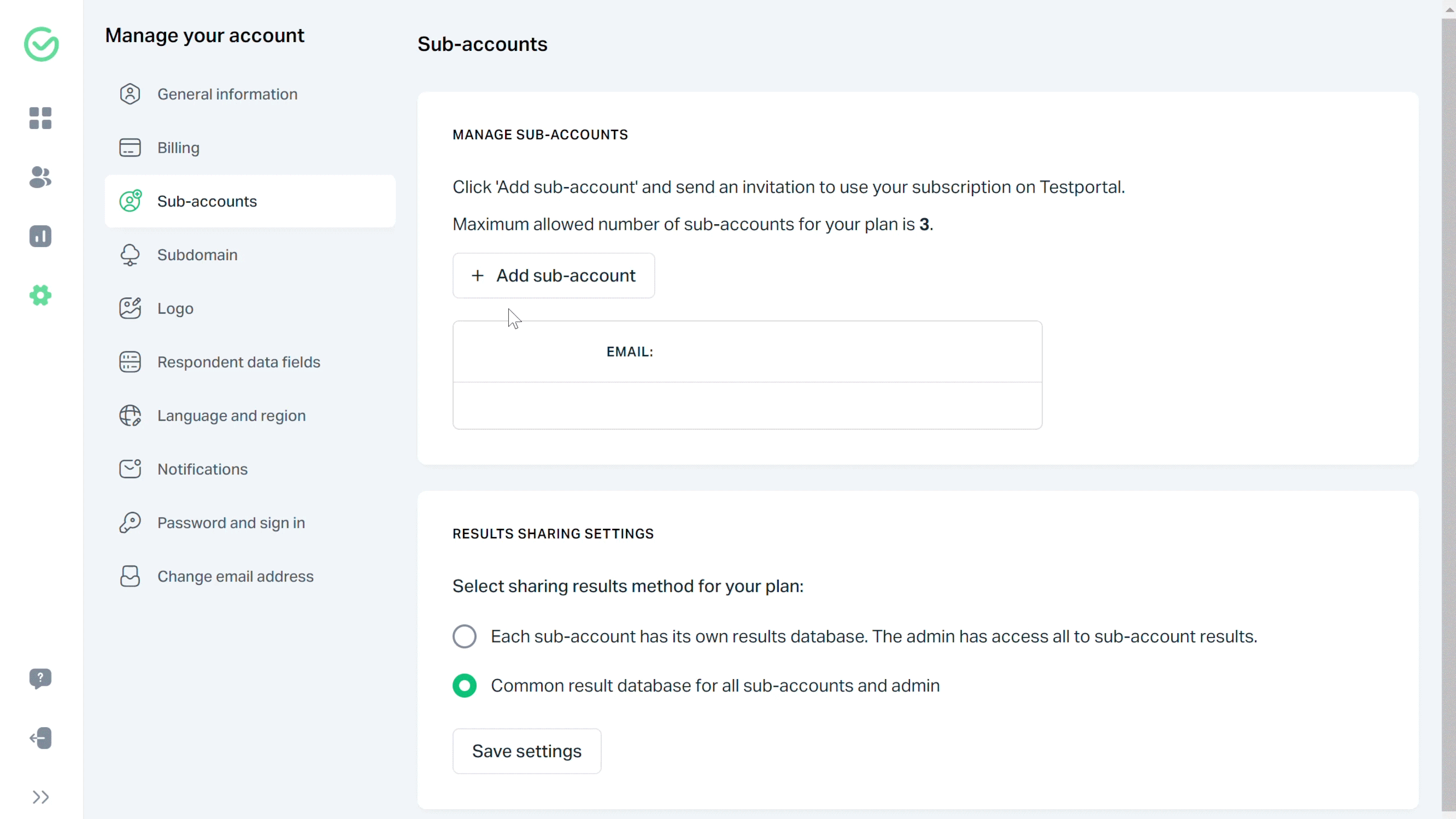Open the dashboard grid icon

point(40,118)
